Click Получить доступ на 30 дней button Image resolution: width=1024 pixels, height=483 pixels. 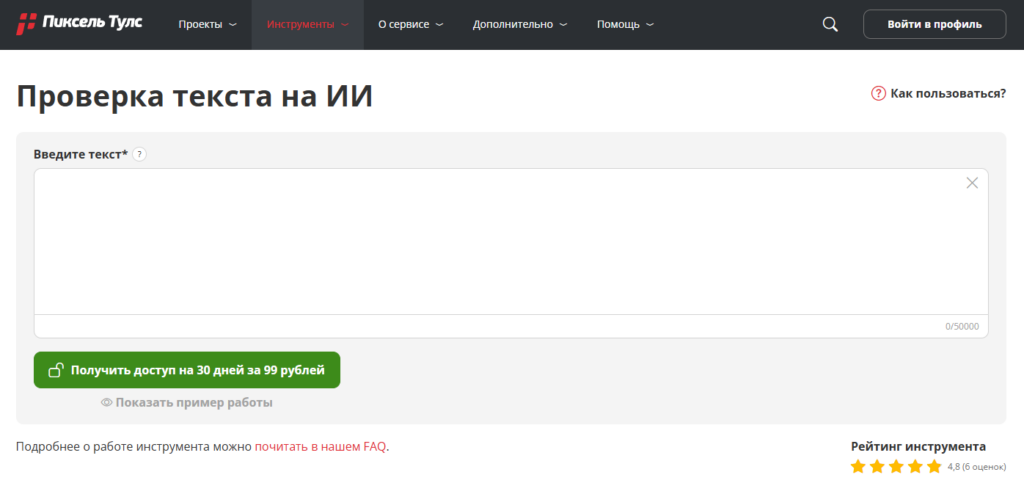187,370
